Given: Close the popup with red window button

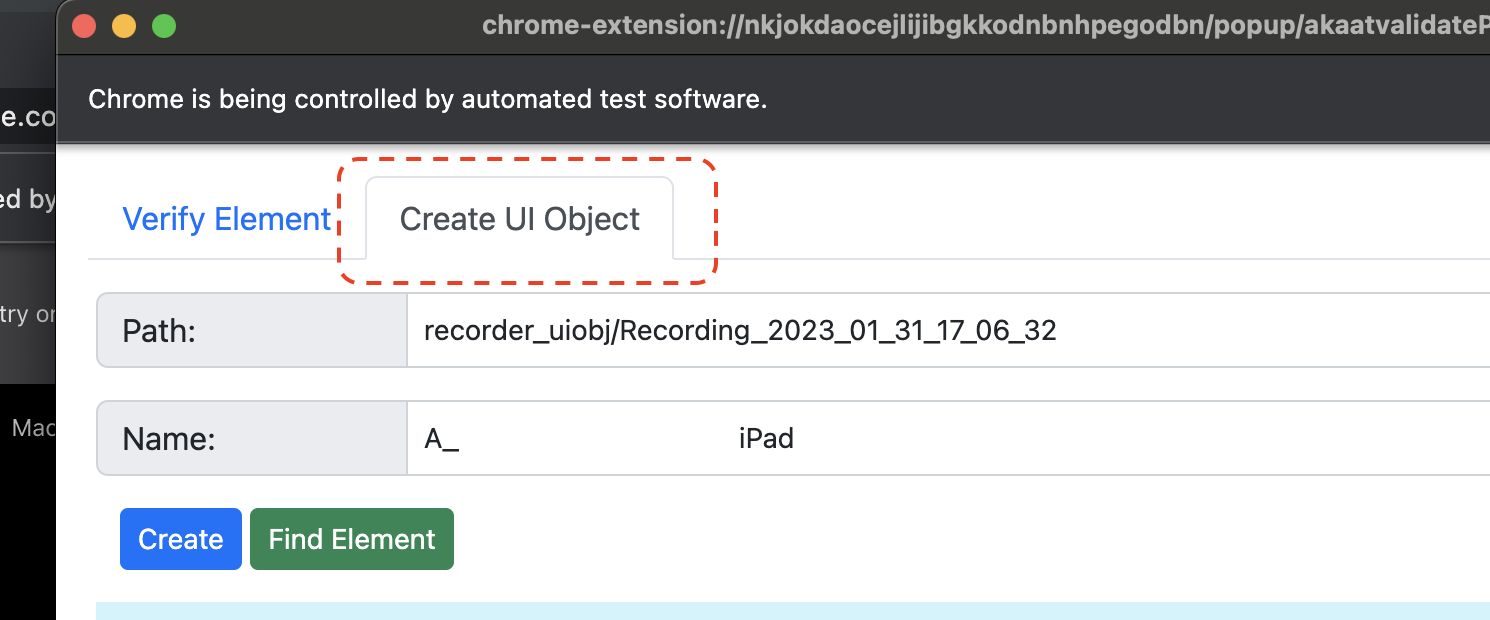Looking at the screenshot, I should pyautogui.click(x=84, y=26).
